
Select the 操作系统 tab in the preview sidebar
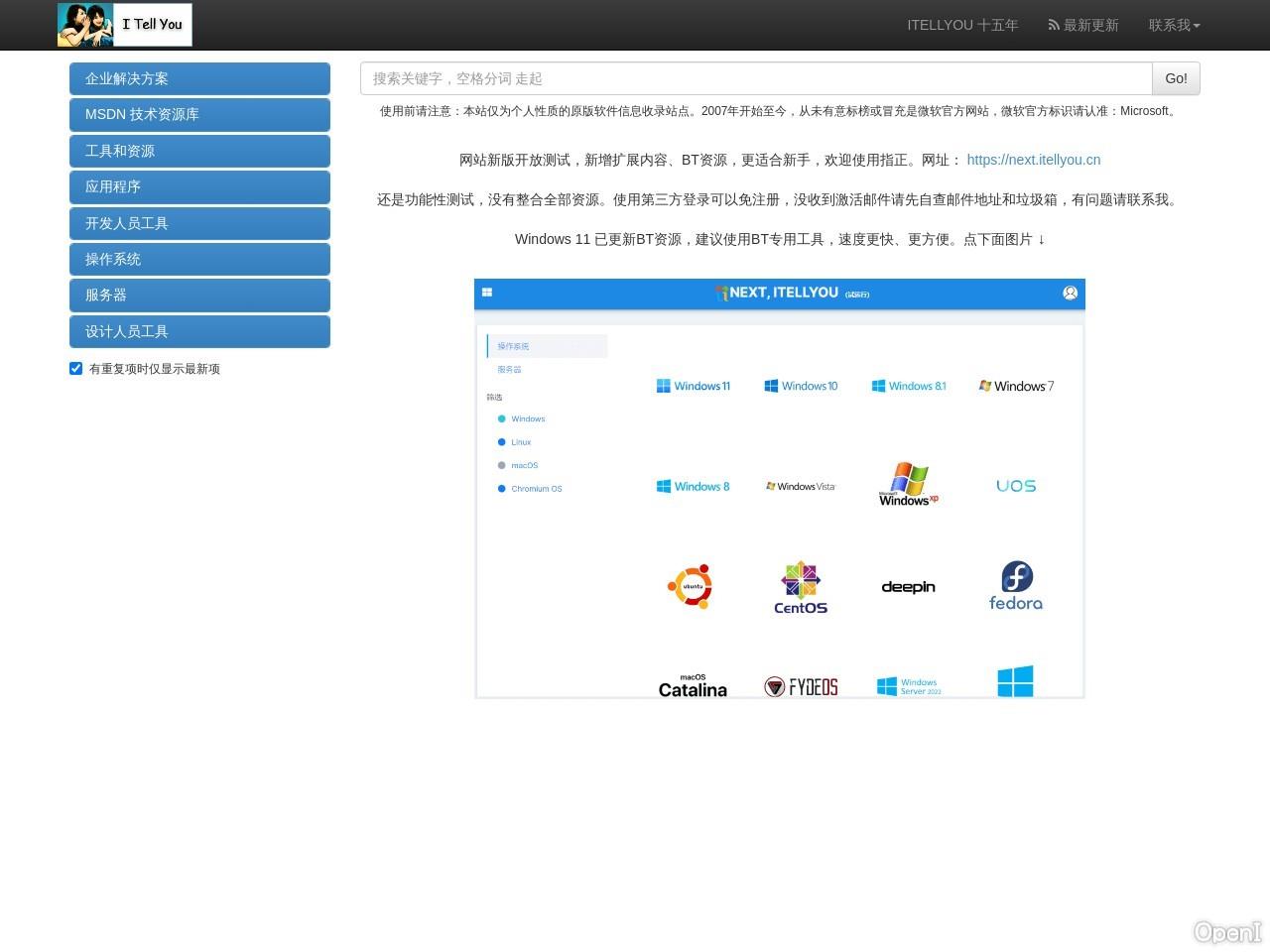click(513, 346)
